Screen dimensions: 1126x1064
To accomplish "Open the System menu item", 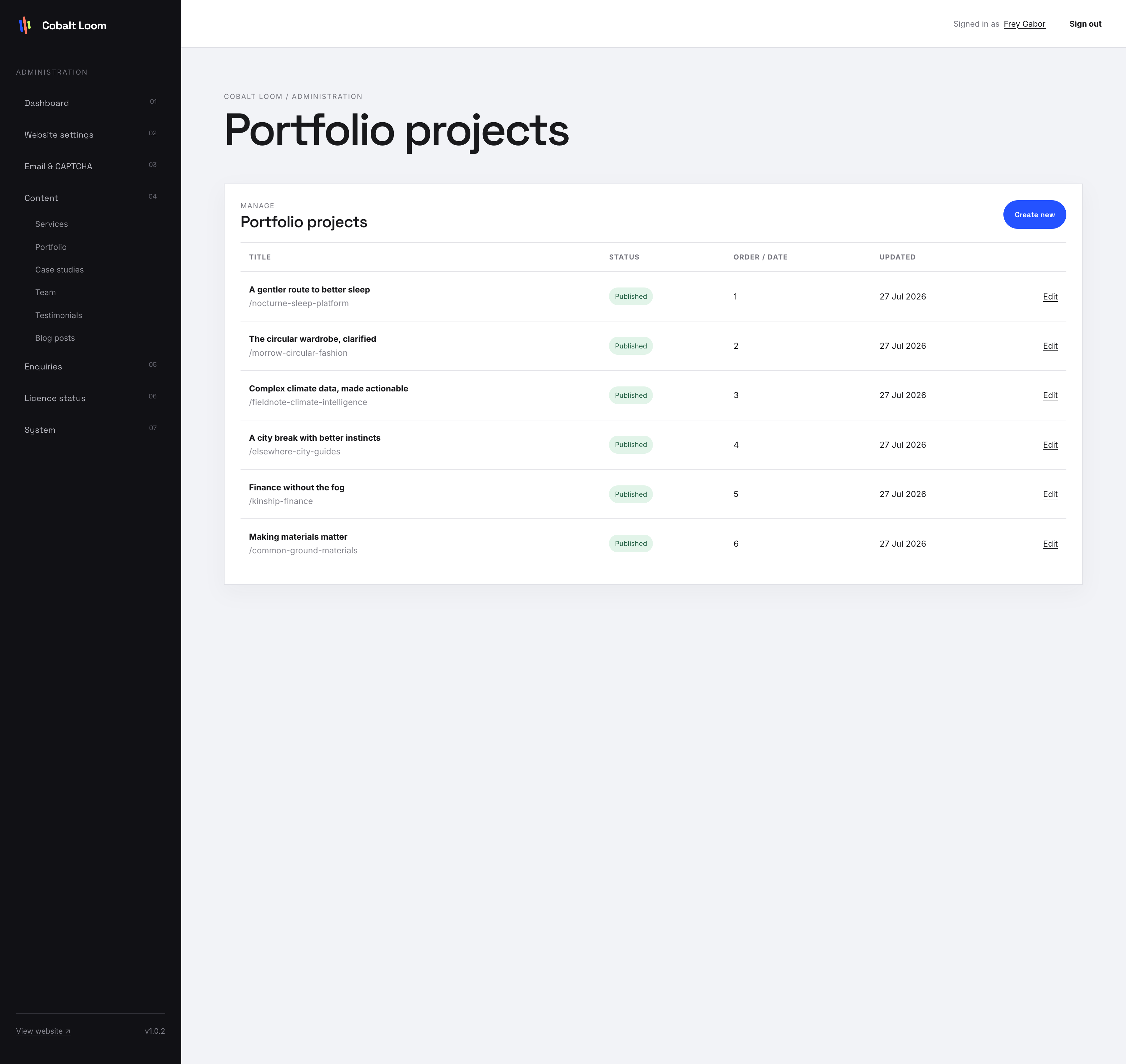I will coord(90,430).
